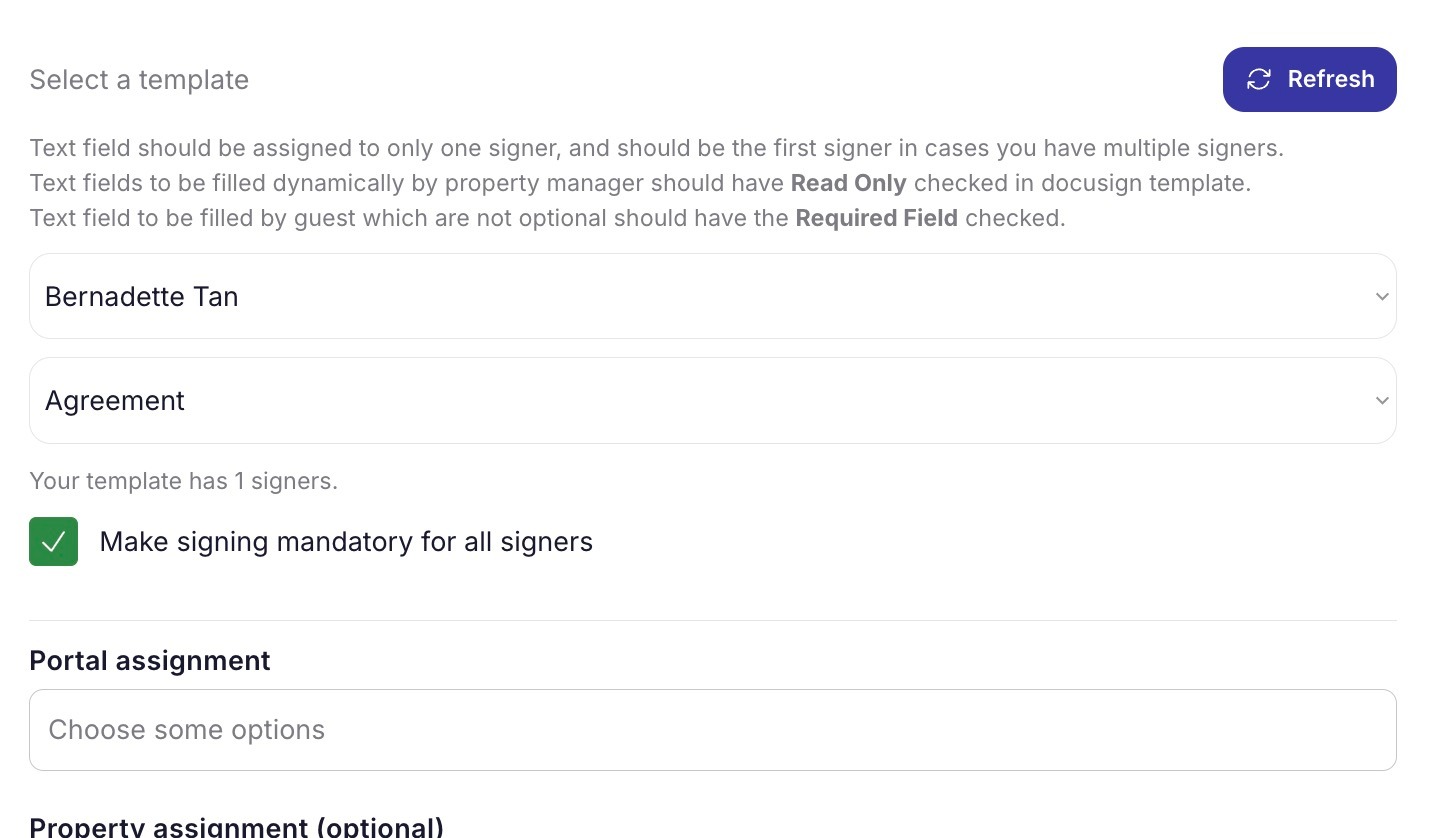Expand the Portal assignment options picker

712,730
